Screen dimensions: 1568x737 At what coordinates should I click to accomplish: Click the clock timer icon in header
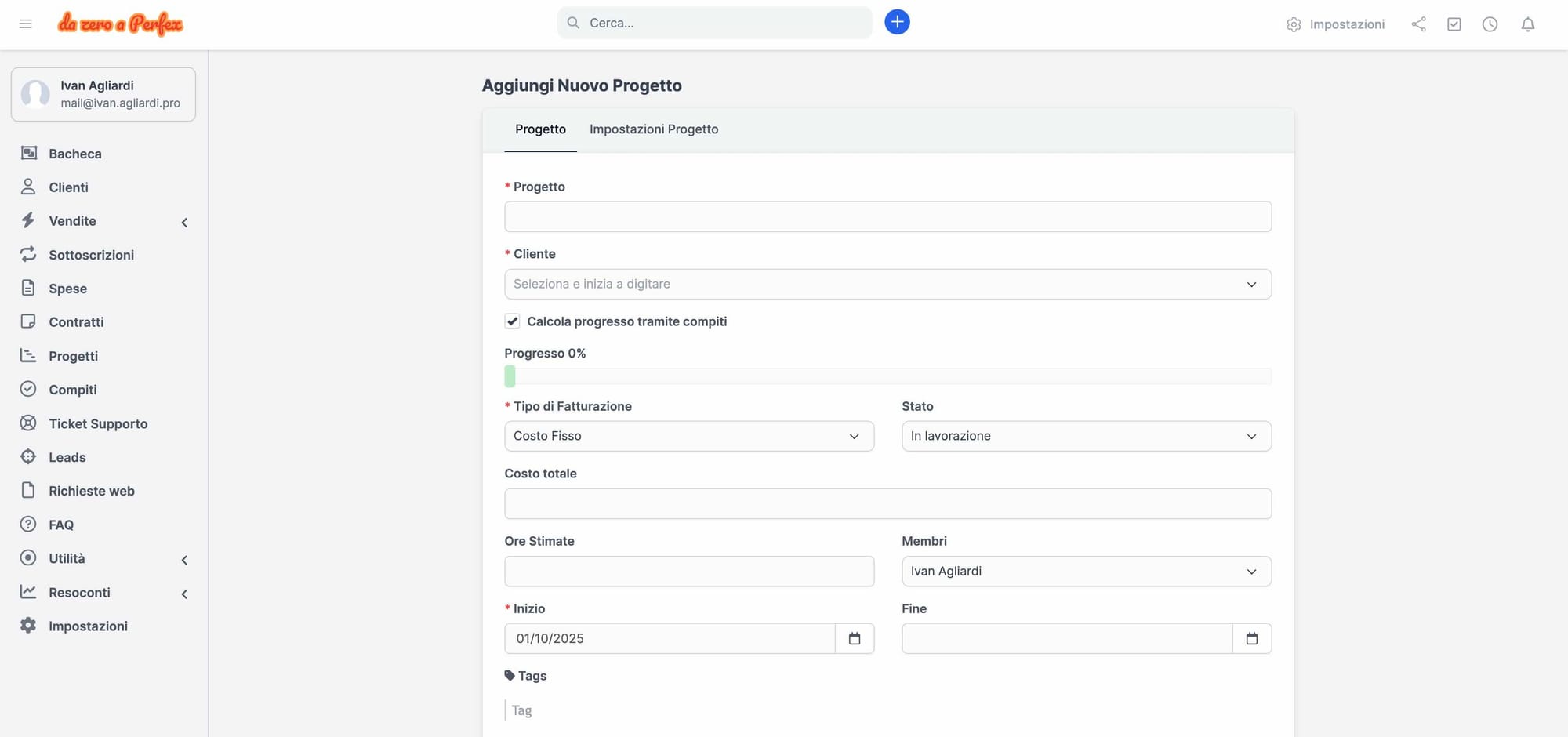tap(1490, 24)
